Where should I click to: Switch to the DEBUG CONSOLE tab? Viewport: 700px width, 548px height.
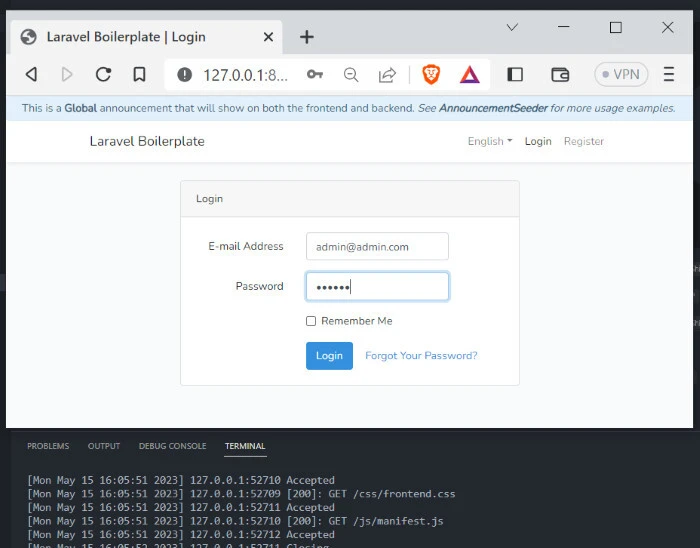point(172,446)
